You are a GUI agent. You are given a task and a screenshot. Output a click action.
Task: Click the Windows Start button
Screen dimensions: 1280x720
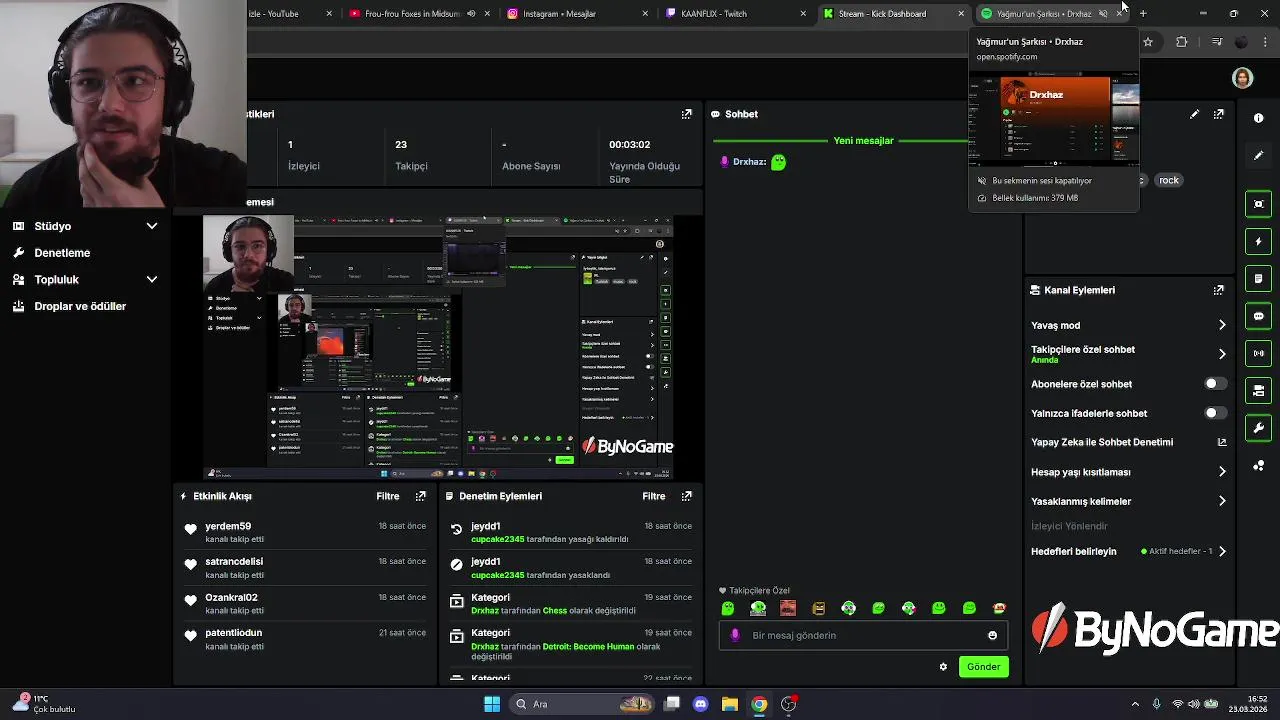[492, 704]
